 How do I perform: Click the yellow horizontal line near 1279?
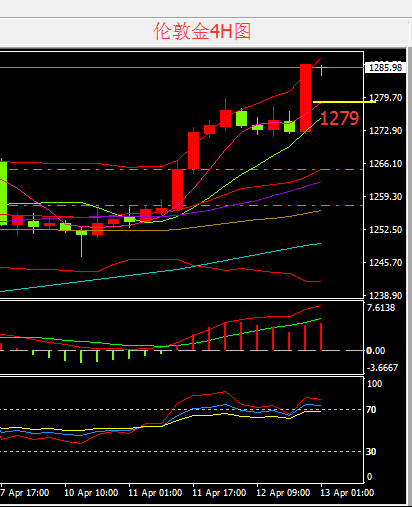[x=344, y=102]
